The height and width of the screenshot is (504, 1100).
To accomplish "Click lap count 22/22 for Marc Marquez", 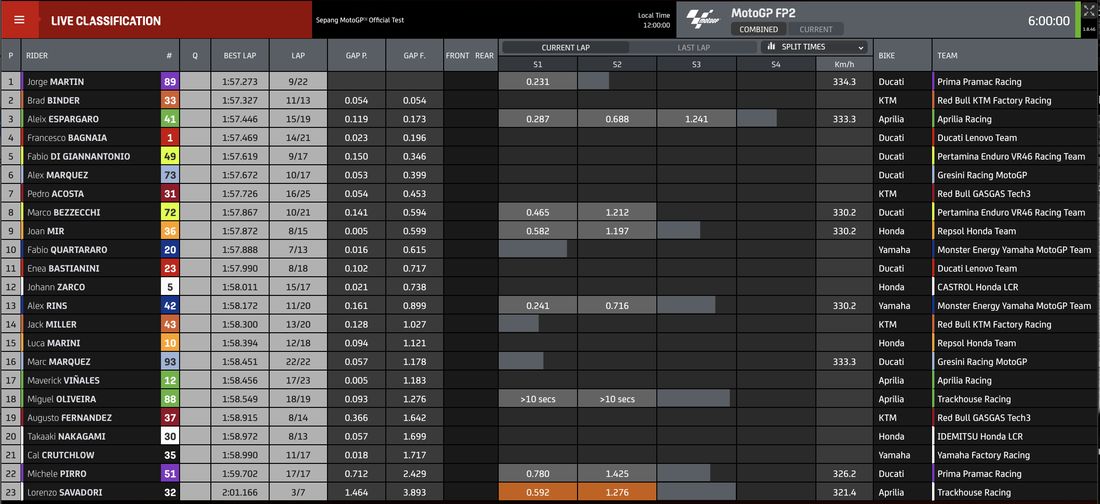I will (298, 362).
